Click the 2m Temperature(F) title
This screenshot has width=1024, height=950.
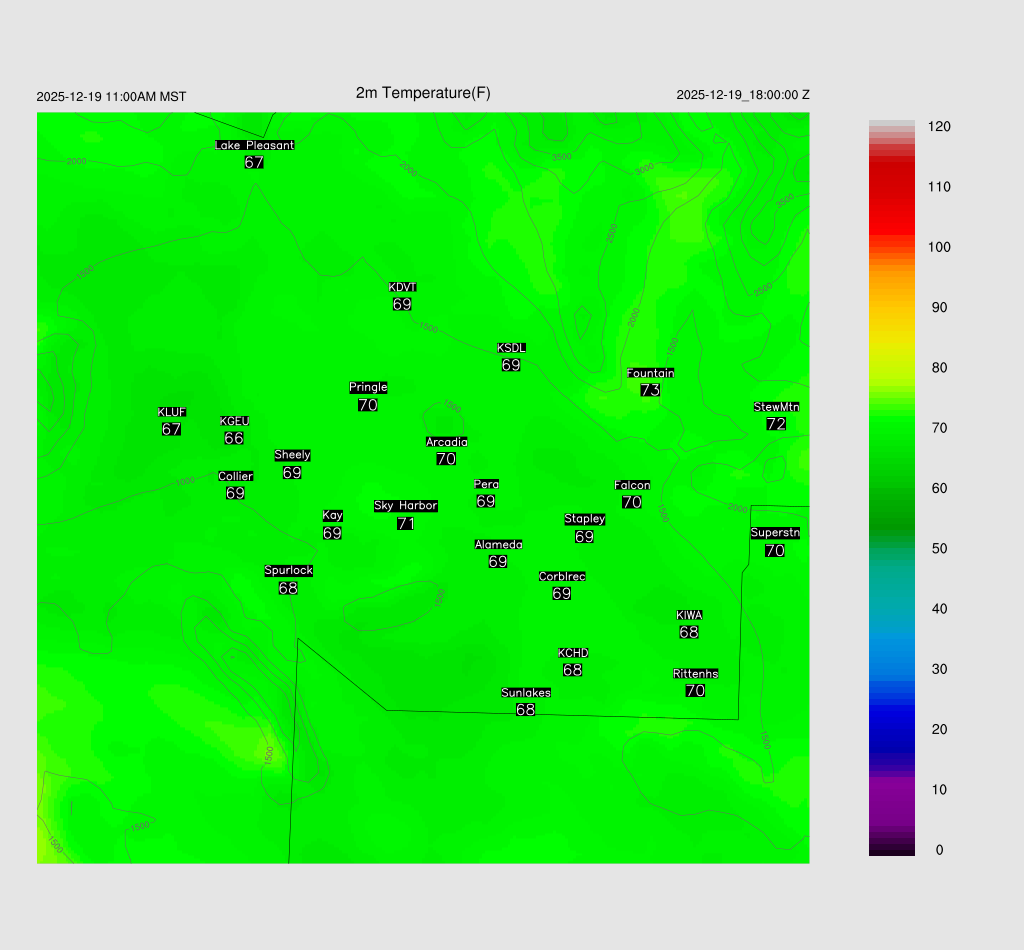point(423,93)
